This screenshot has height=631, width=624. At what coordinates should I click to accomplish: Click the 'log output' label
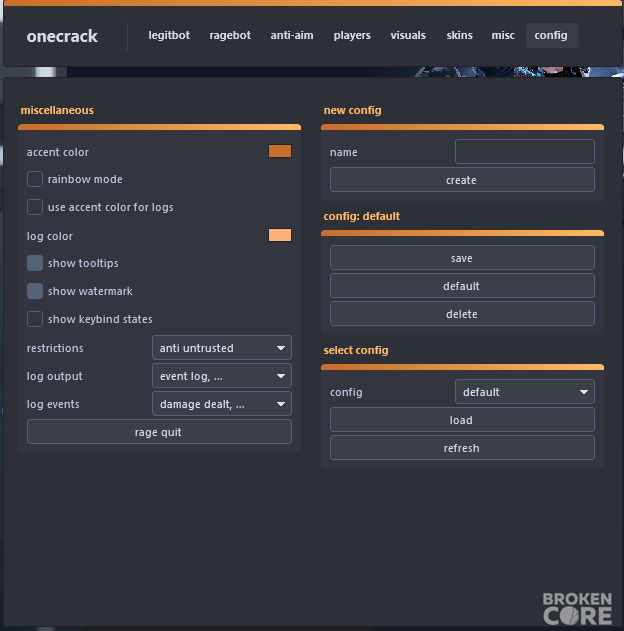coord(54,376)
